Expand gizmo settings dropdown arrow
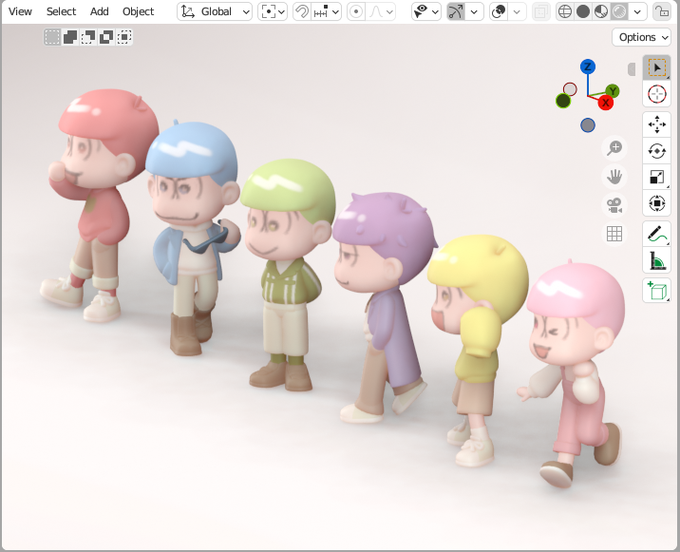Screen dimensions: 680x552 coord(474,12)
